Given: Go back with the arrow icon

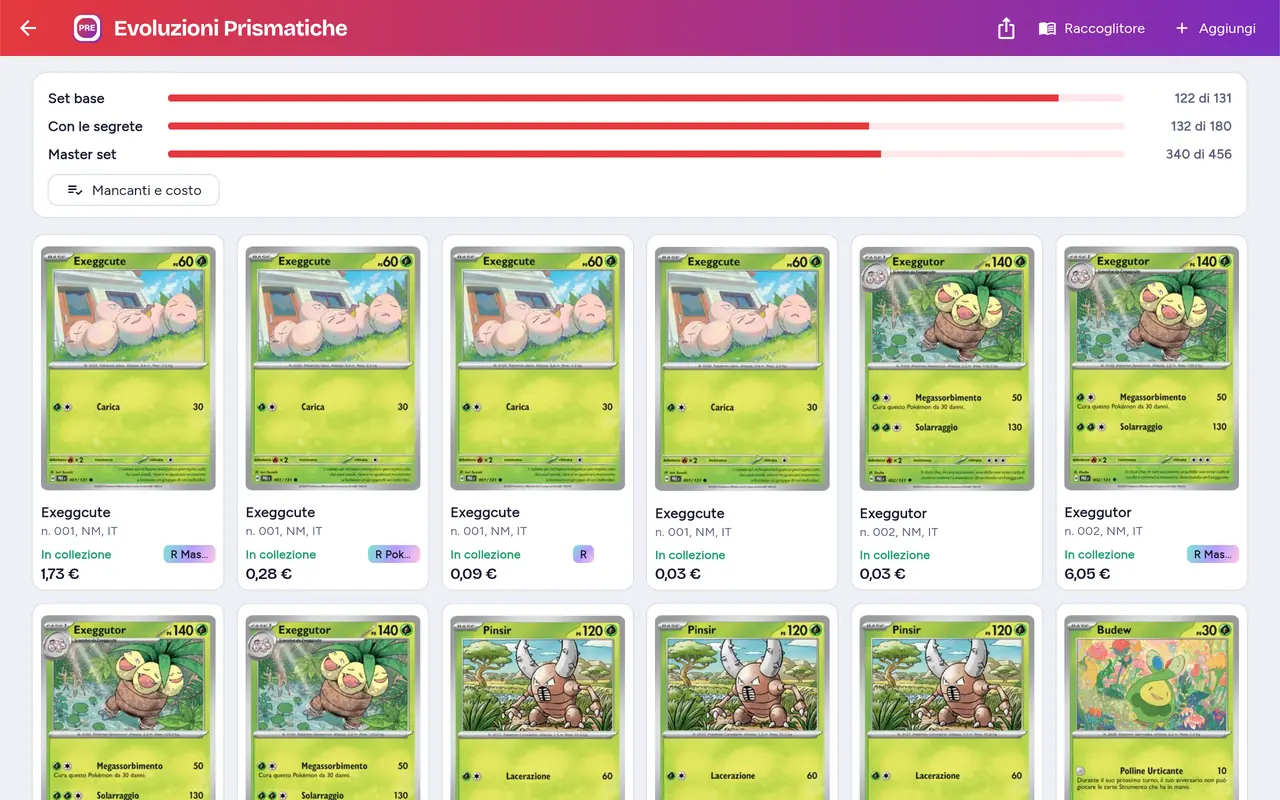Looking at the screenshot, I should [x=28, y=28].
